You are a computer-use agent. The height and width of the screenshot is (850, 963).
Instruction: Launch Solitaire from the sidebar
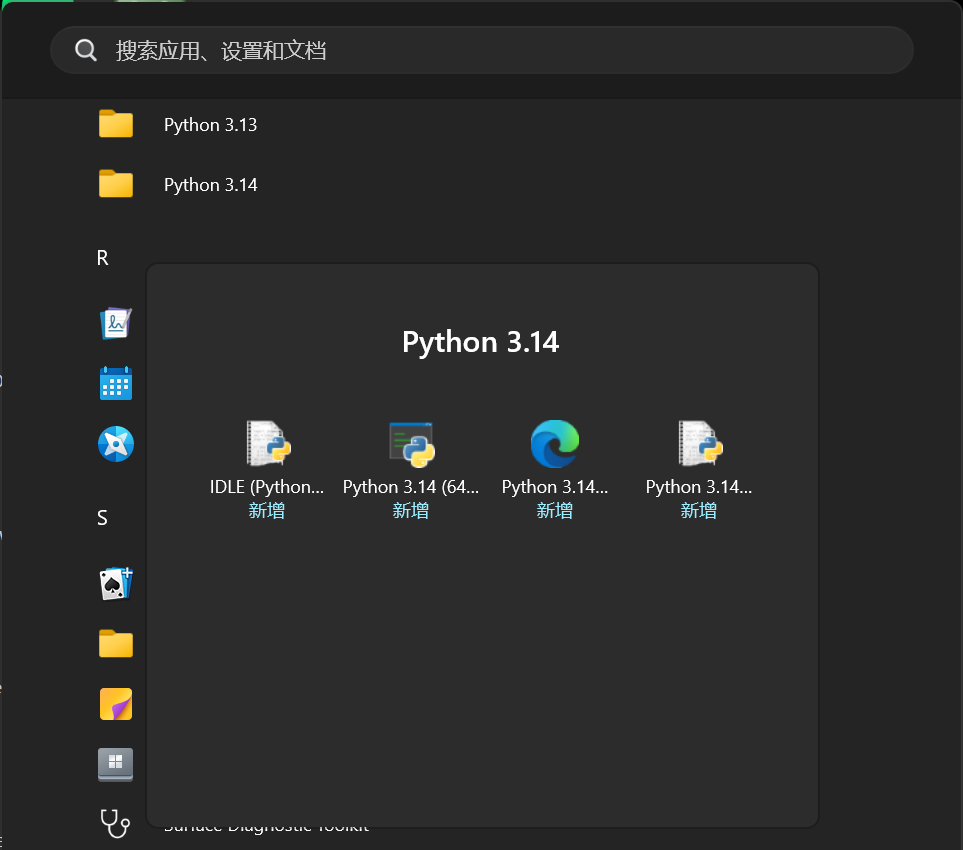115,583
